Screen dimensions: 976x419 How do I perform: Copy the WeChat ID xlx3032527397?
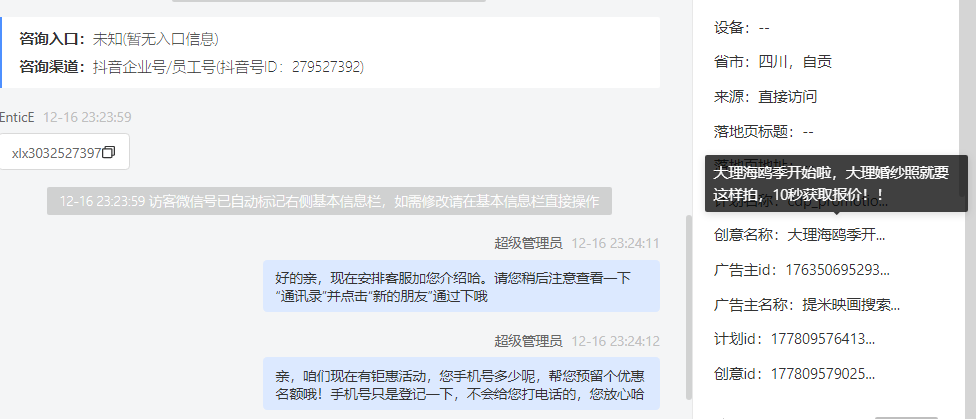point(108,153)
